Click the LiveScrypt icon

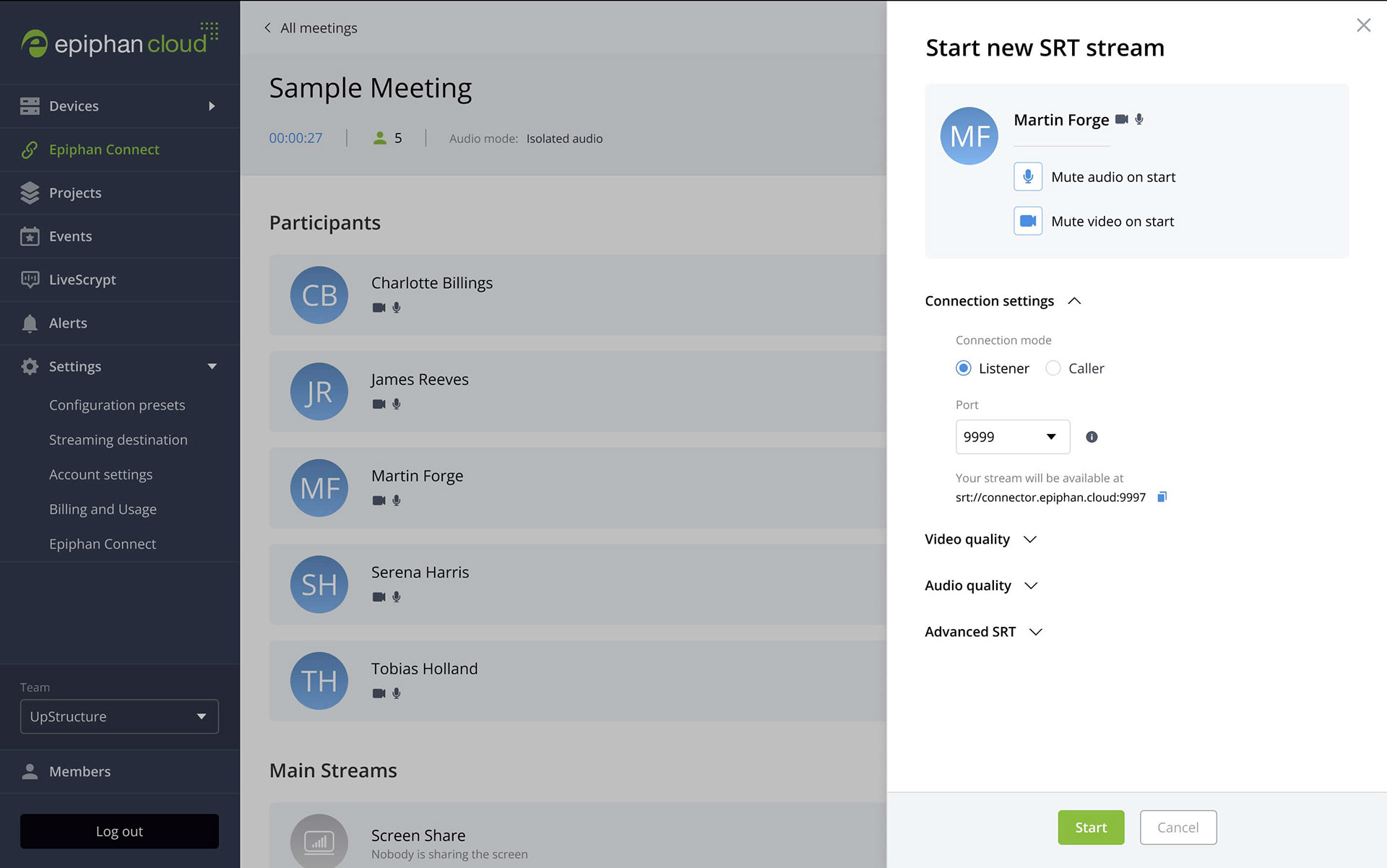[x=30, y=279]
